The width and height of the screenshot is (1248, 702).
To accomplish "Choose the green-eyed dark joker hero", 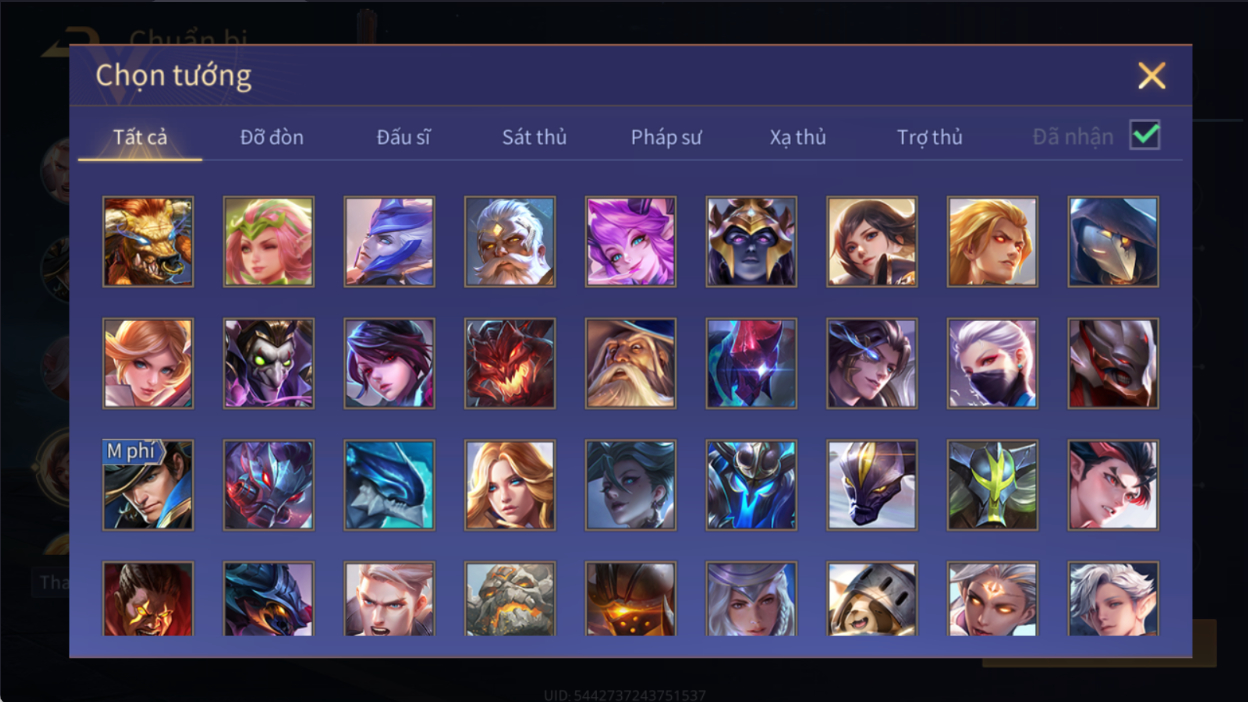I will (269, 363).
